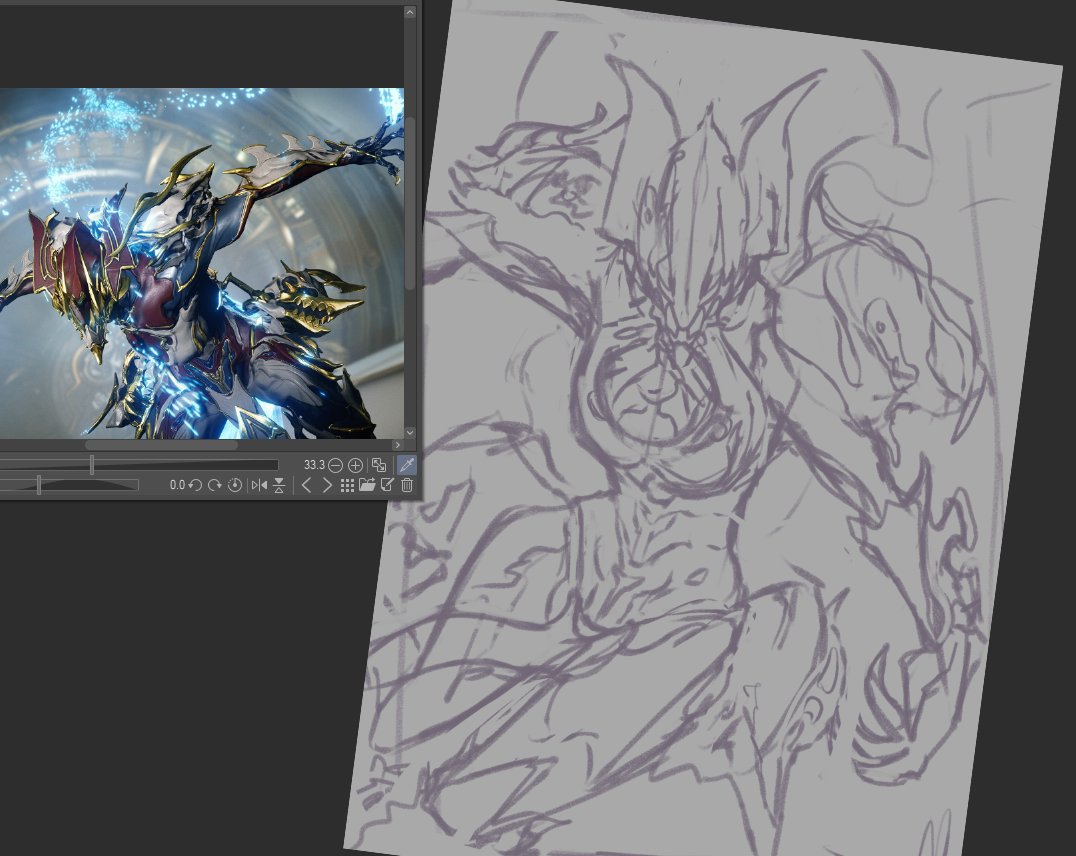This screenshot has width=1076, height=856.
Task: Toggle the eyedropper auto-switch in Sub View
Action: [407, 465]
